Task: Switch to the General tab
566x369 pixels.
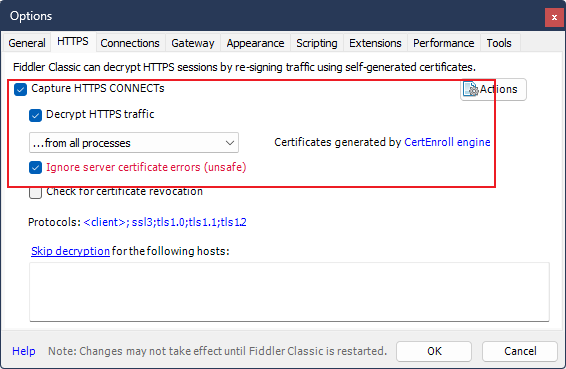Action: (27, 43)
